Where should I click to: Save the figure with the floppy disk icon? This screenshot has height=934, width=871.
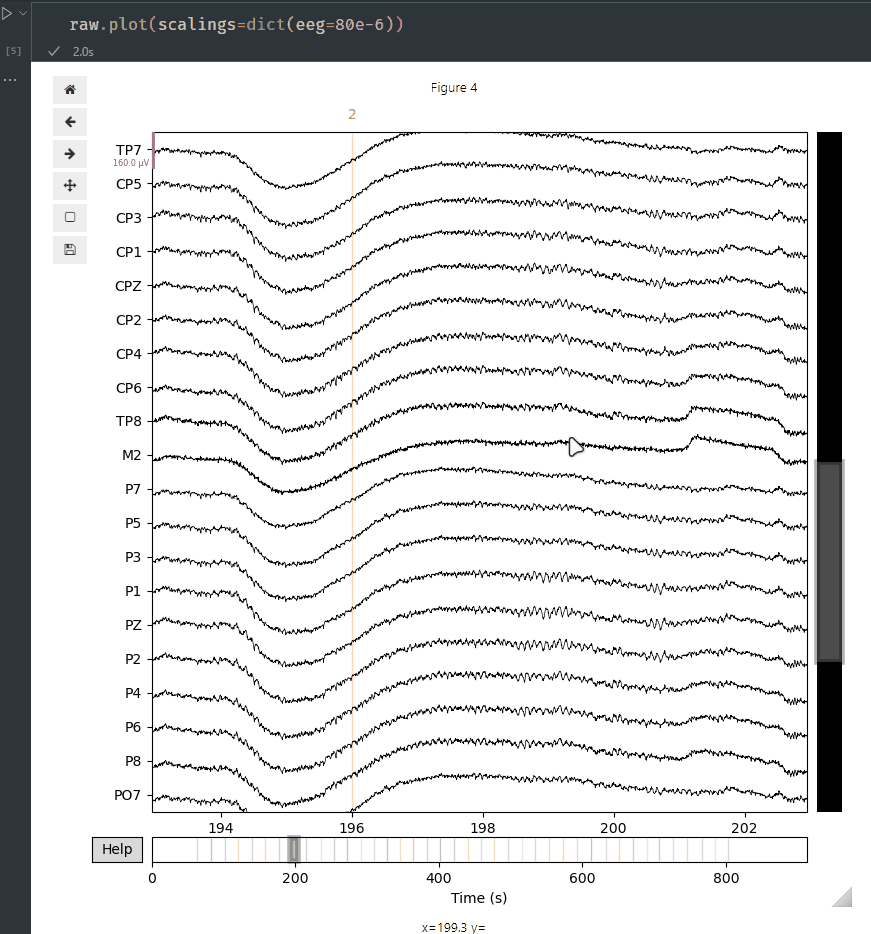click(69, 249)
